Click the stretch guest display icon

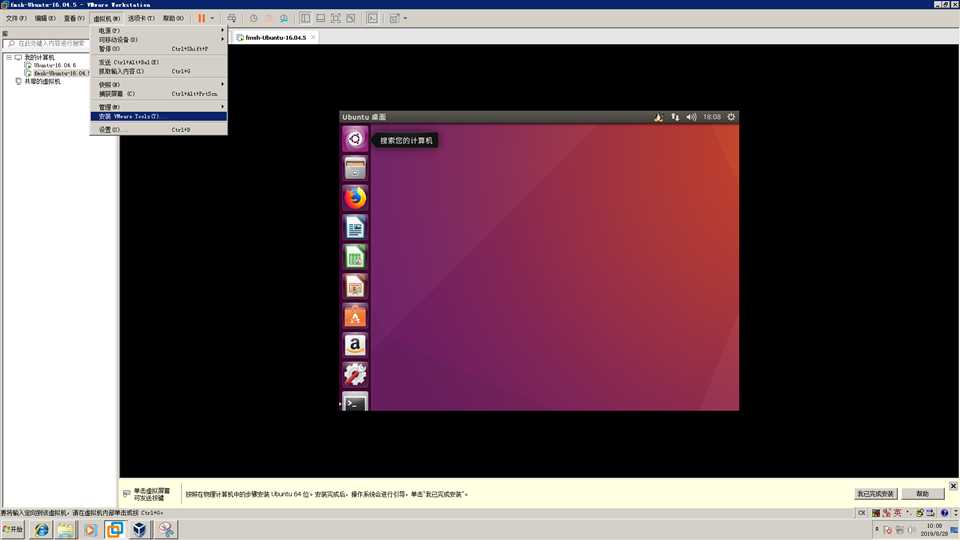(394, 18)
